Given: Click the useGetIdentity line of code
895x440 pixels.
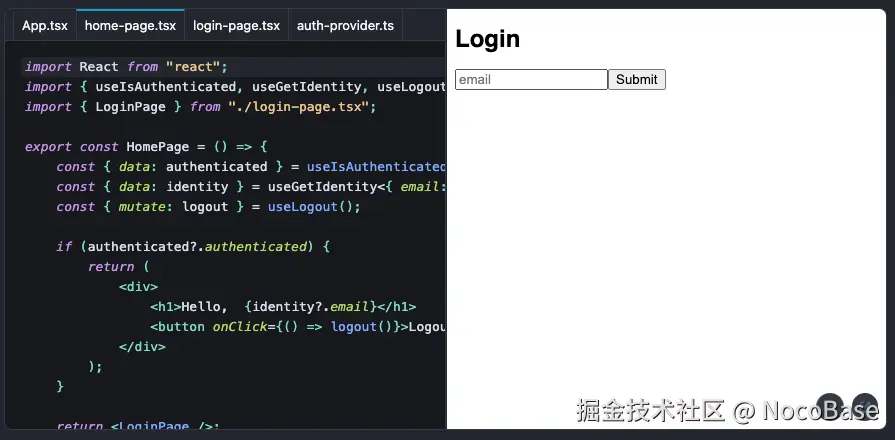Looking at the screenshot, I should (x=251, y=187).
